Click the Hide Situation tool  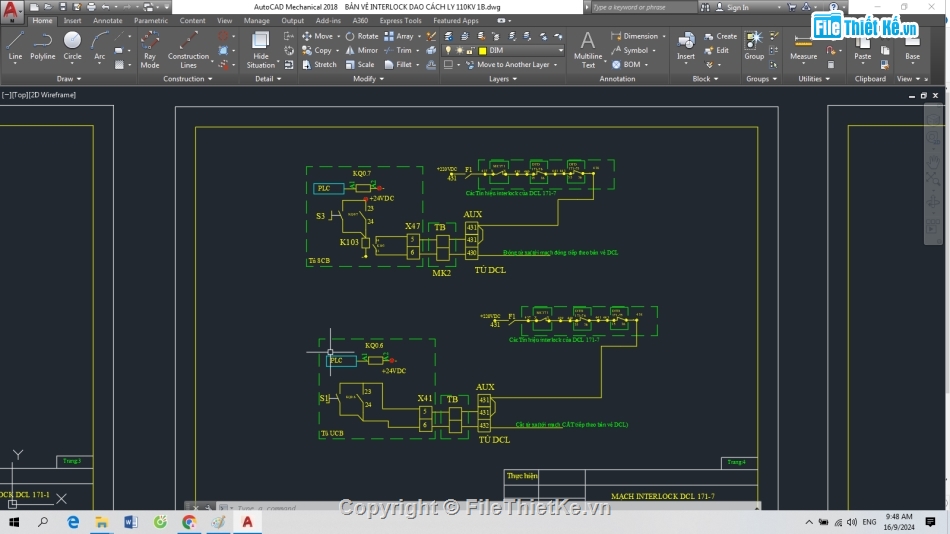[x=261, y=50]
